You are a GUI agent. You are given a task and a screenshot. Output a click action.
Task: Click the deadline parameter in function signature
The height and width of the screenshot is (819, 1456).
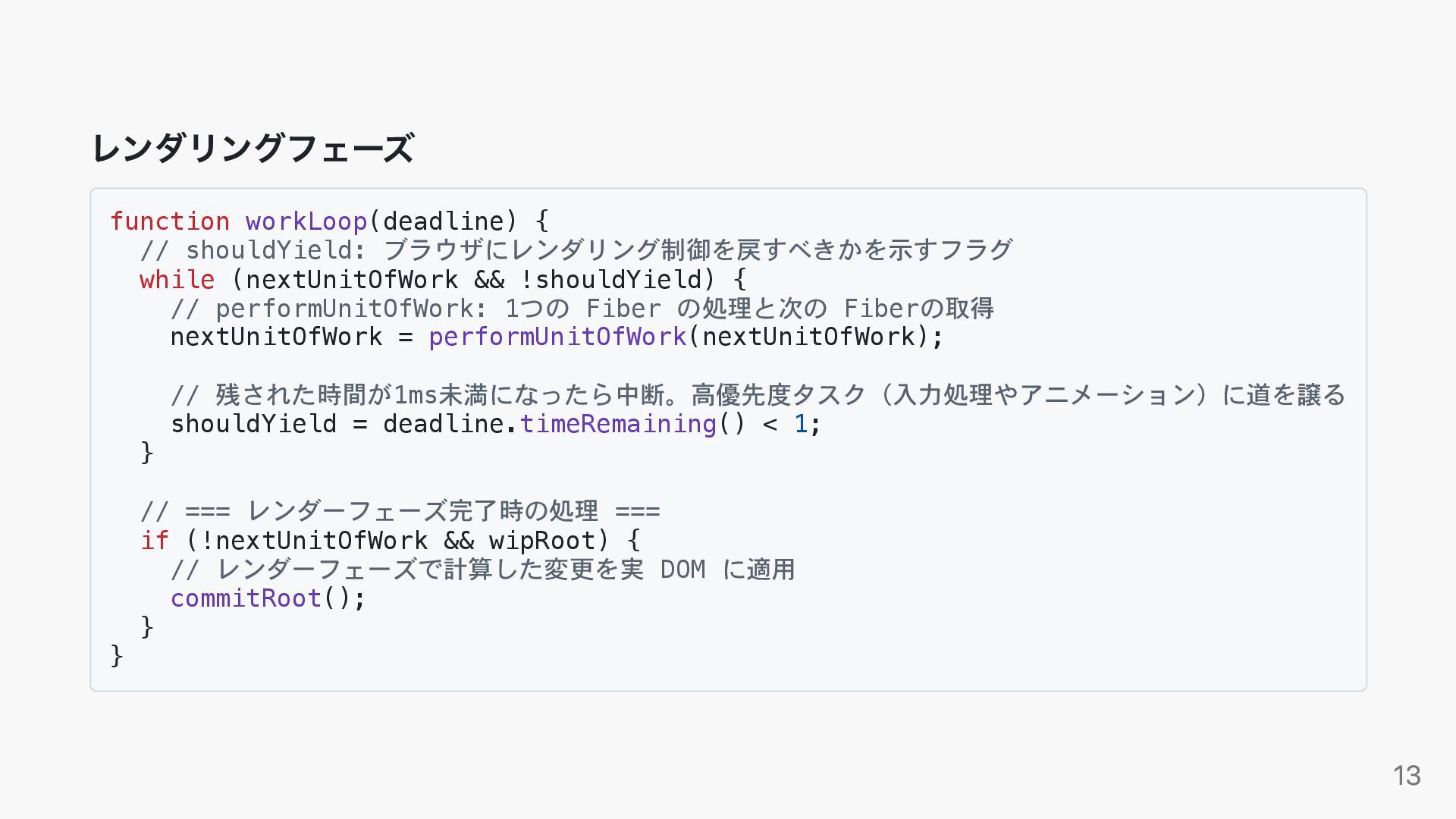444,221
